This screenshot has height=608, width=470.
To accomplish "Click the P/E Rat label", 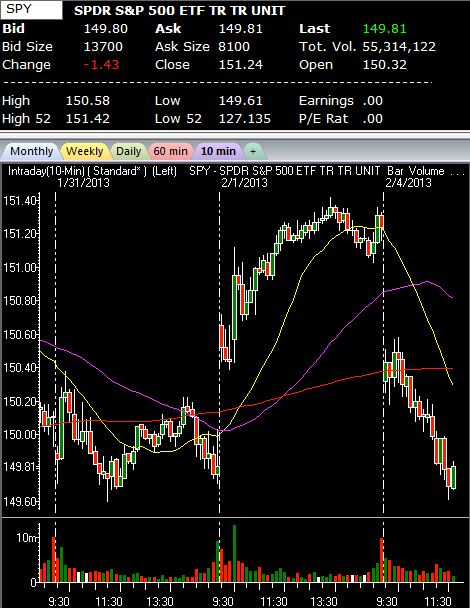I will pyautogui.click(x=323, y=119).
